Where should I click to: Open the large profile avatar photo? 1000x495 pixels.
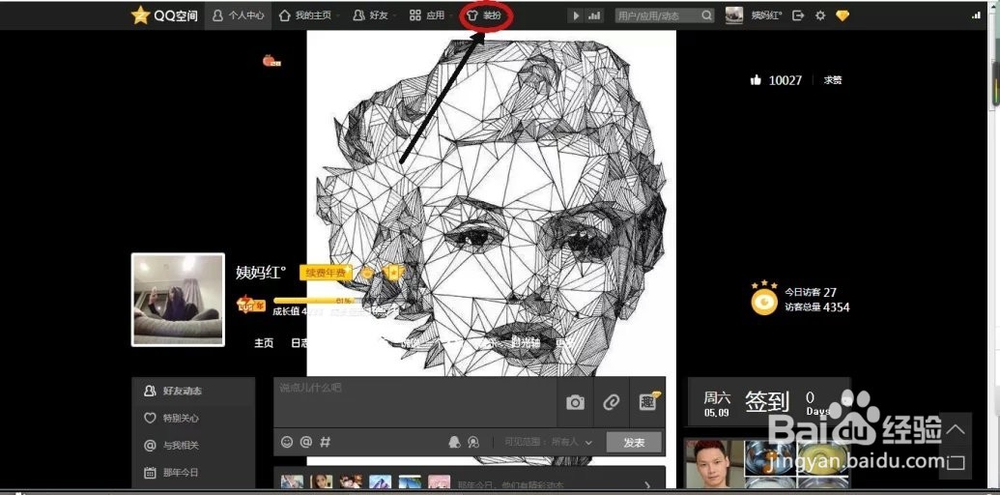178,300
